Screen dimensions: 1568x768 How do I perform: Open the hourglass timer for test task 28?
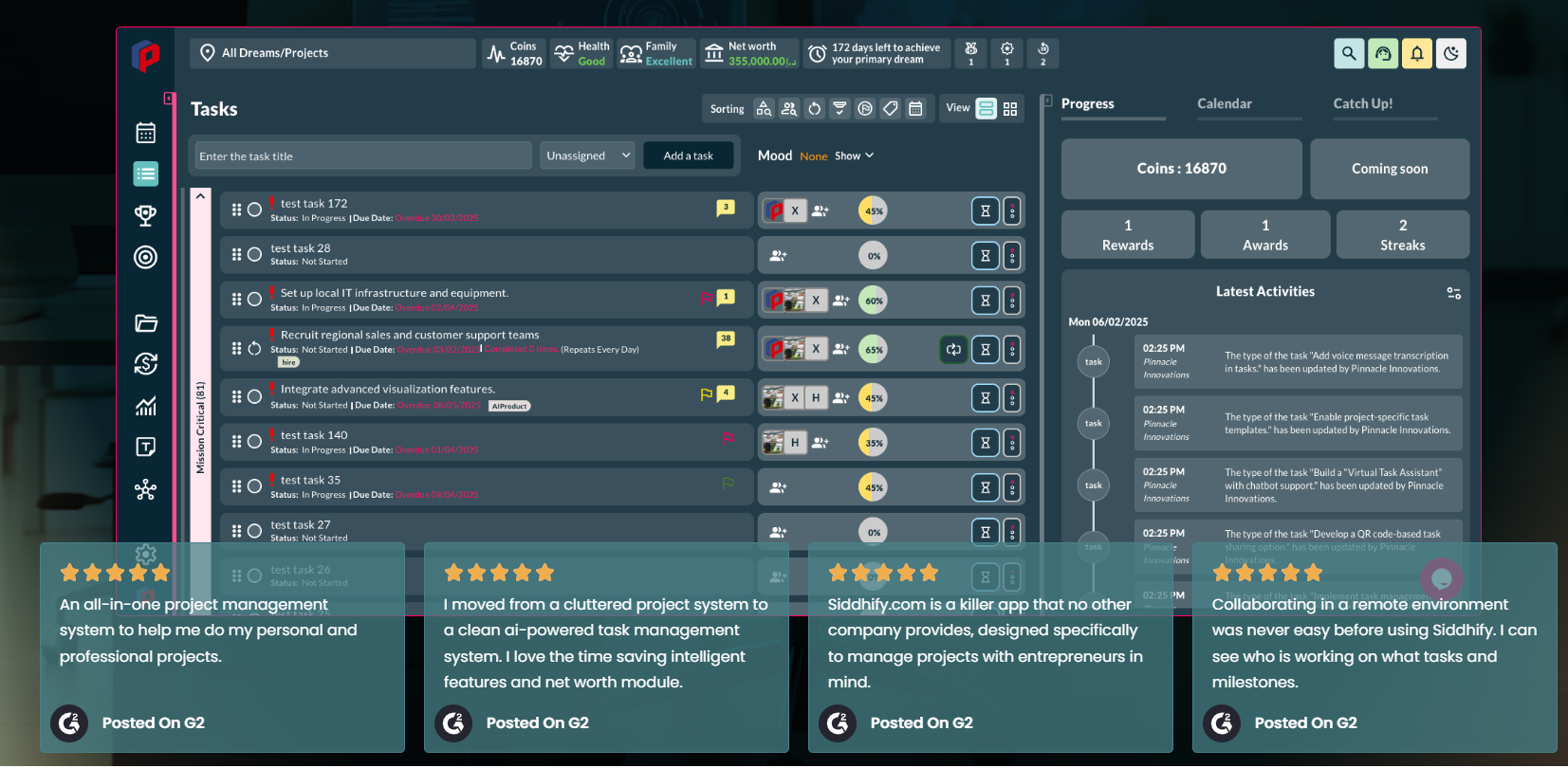tap(986, 256)
